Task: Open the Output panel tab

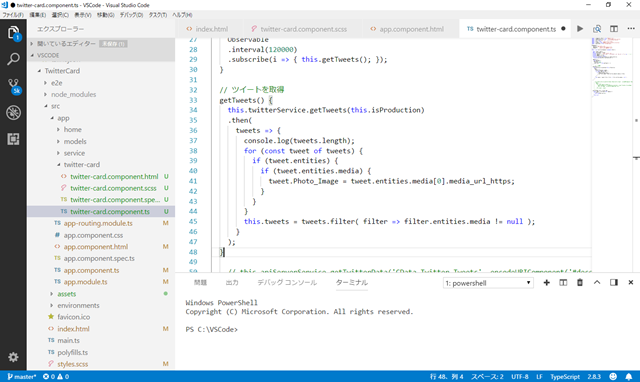Action: pos(232,282)
